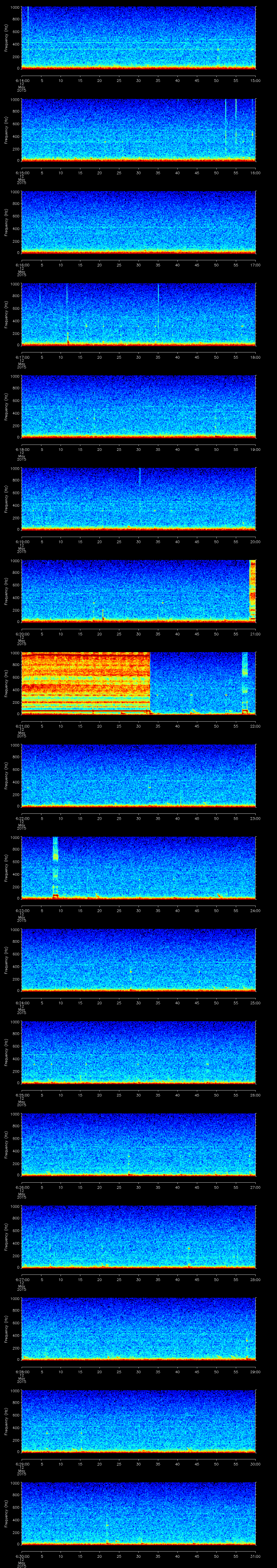The width and height of the screenshot is (277, 1568).
Task: Click the 20:00 end time label
Action: point(256,542)
